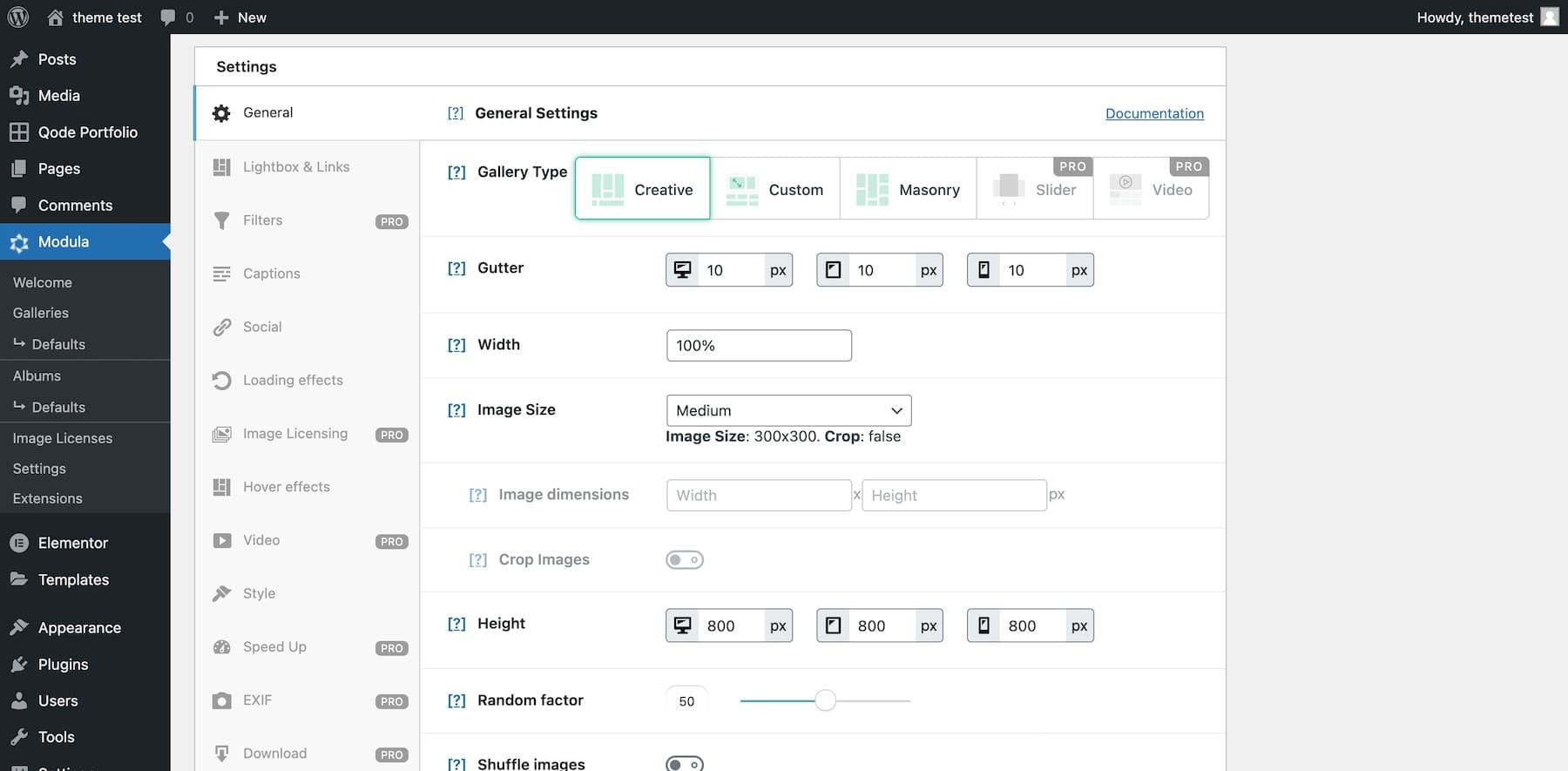
Task: Click the help [?] icon next to General Settings
Action: [456, 113]
